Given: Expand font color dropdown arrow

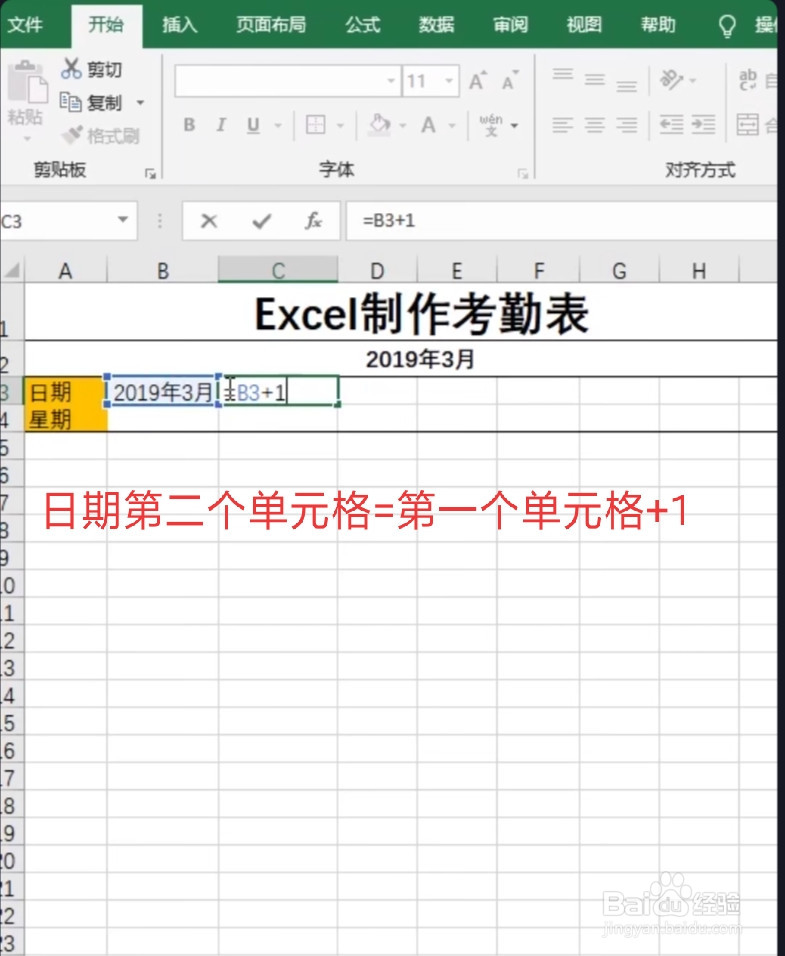Looking at the screenshot, I should tap(452, 126).
